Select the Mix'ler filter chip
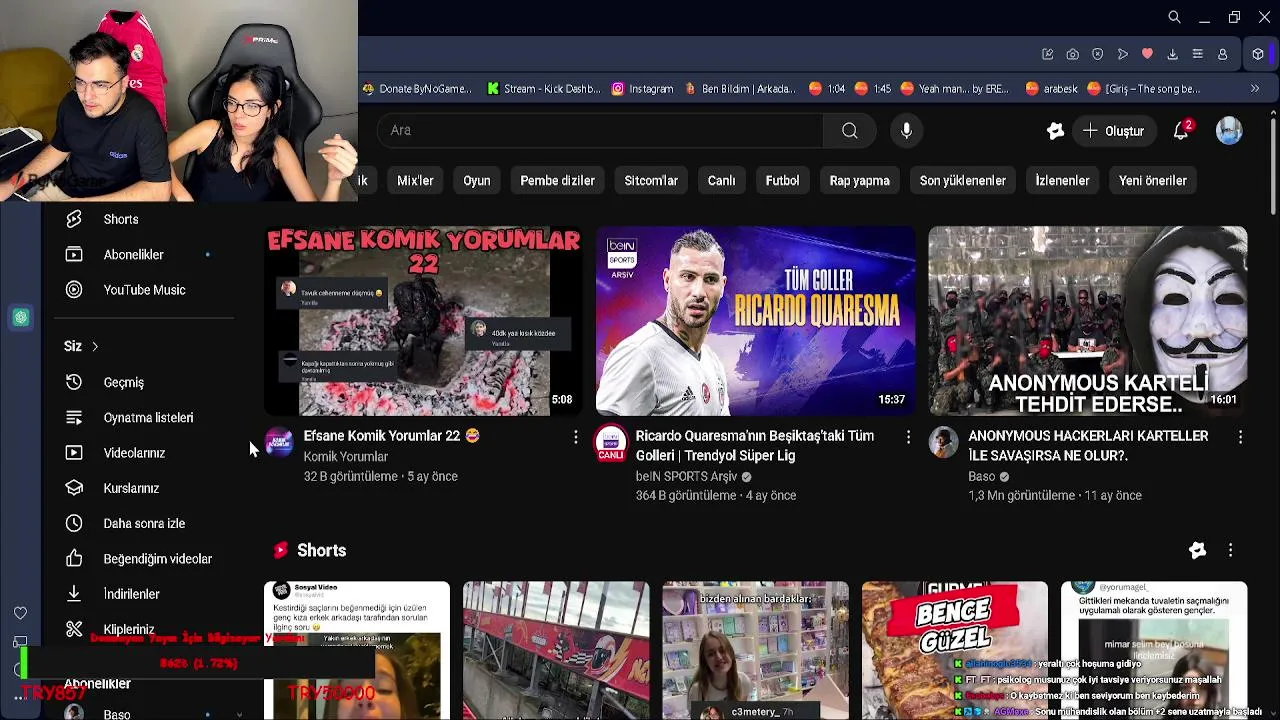 pos(415,181)
